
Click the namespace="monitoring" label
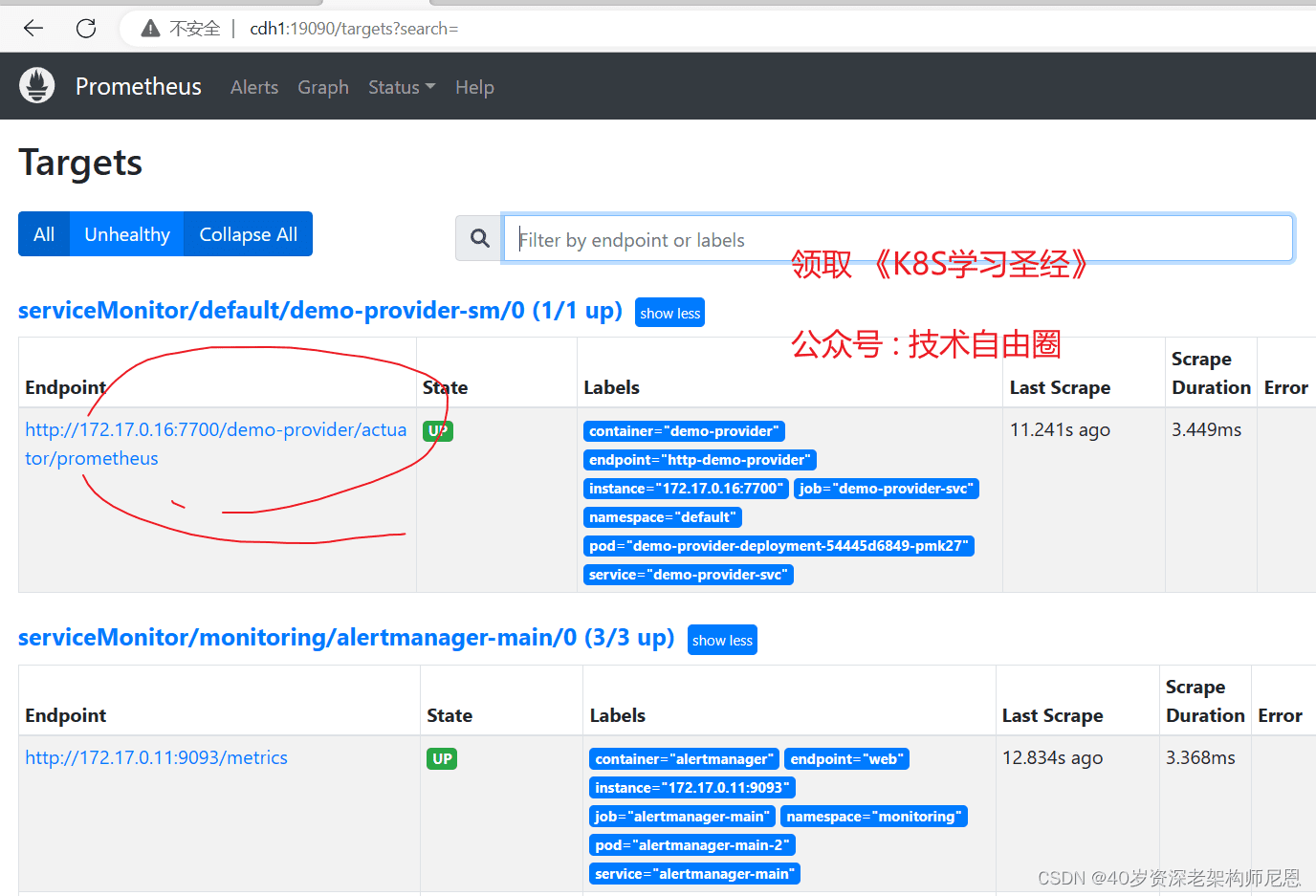pos(874,817)
